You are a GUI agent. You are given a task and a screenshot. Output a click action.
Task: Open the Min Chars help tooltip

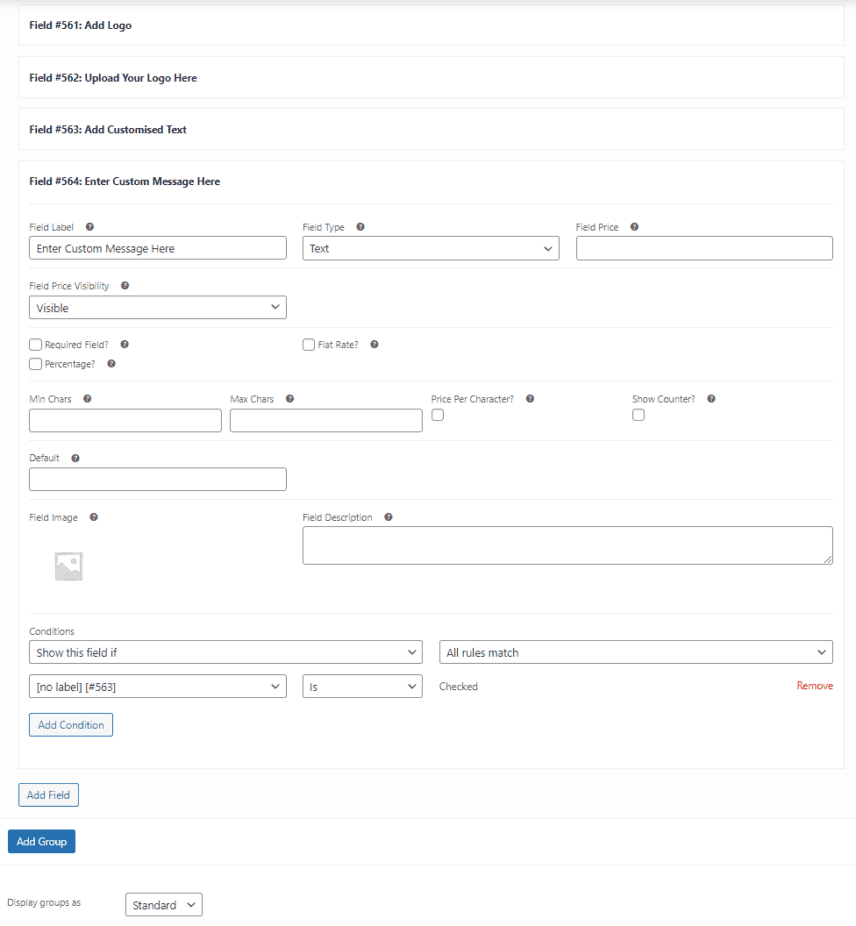(87, 399)
